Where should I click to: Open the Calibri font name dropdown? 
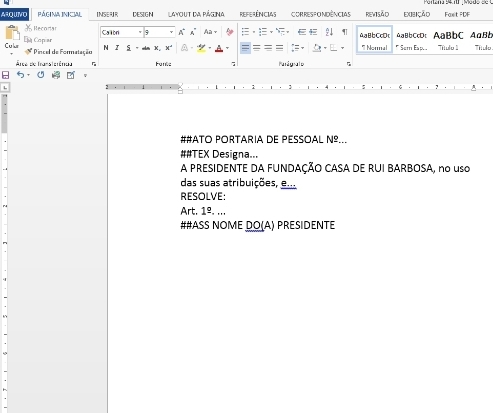point(140,32)
